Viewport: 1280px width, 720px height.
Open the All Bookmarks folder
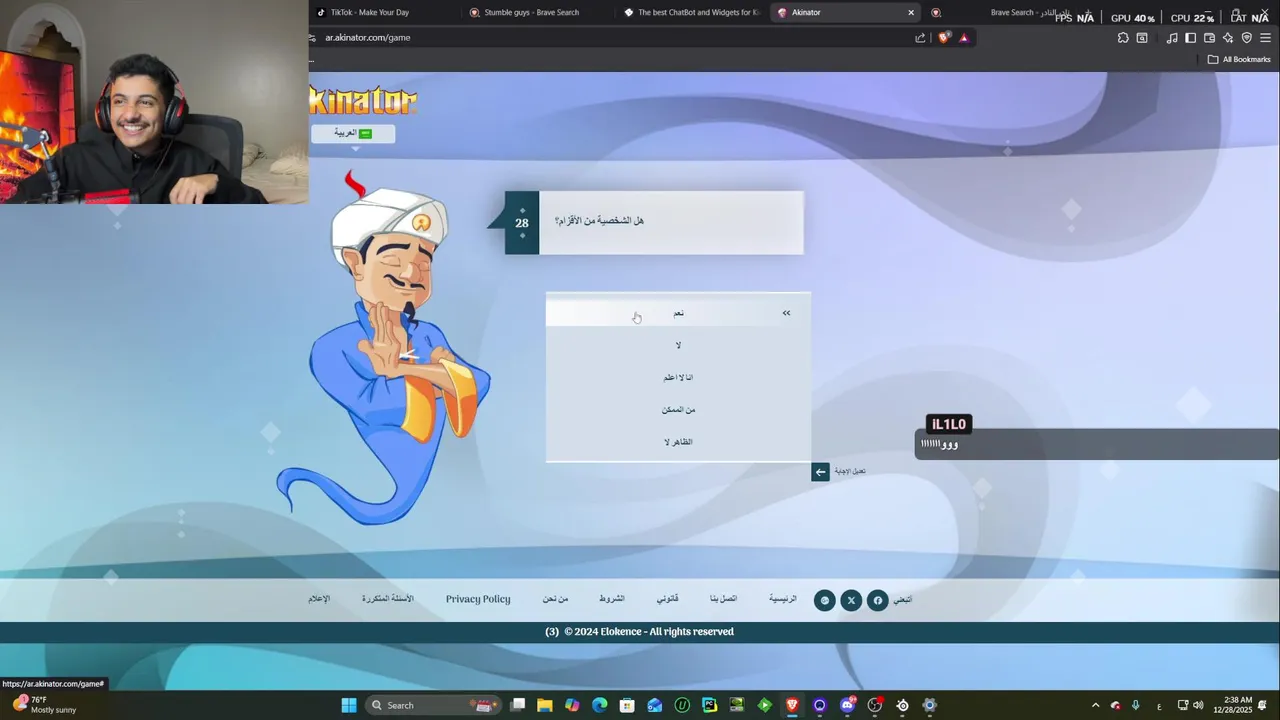pyautogui.click(x=1239, y=59)
